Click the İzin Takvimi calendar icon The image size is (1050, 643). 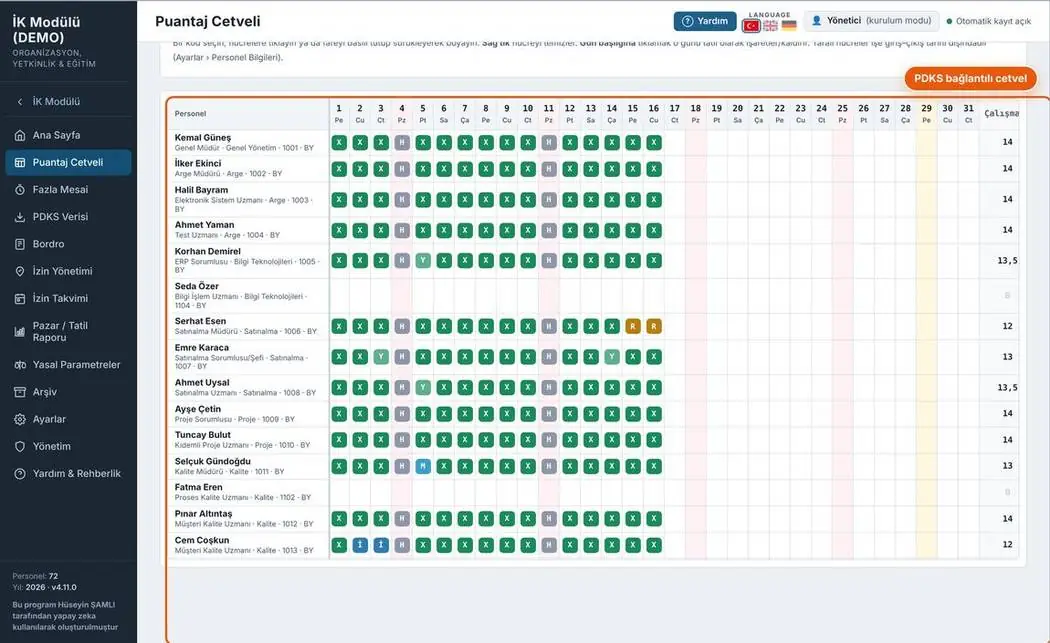[20, 299]
